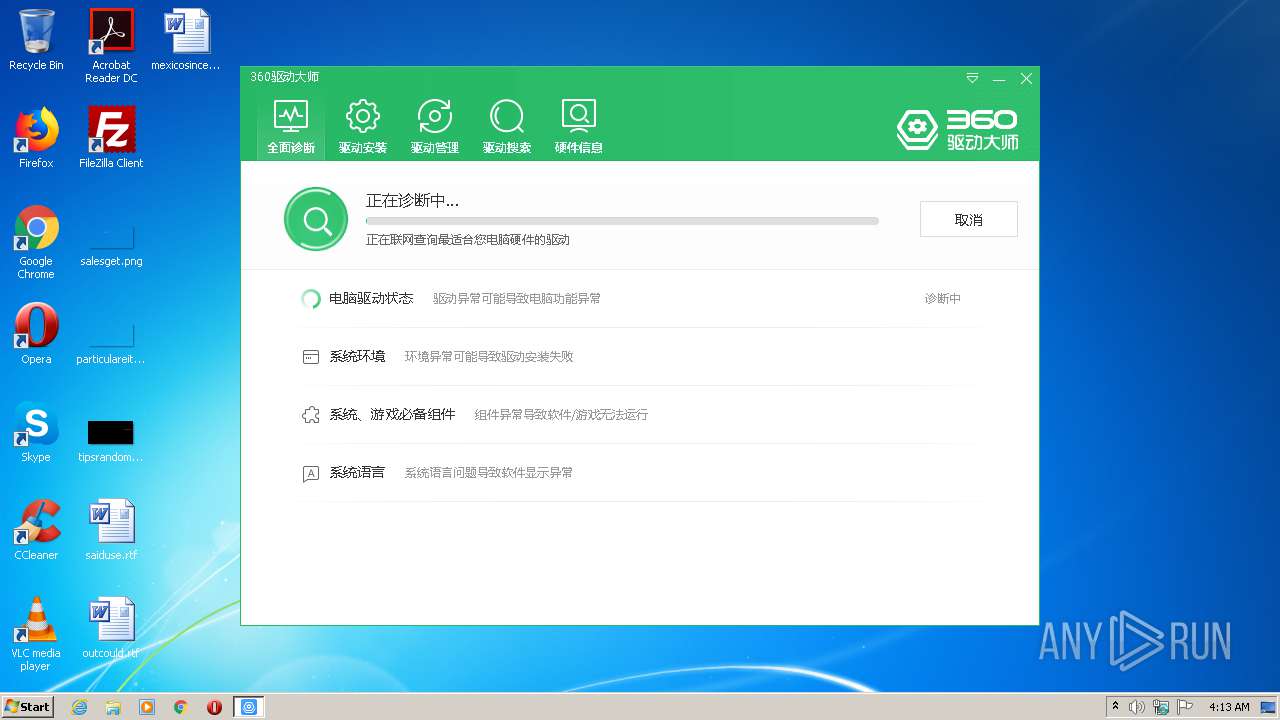Open the Windows Start menu
Viewport: 1280px width, 720px height.
click(x=28, y=706)
